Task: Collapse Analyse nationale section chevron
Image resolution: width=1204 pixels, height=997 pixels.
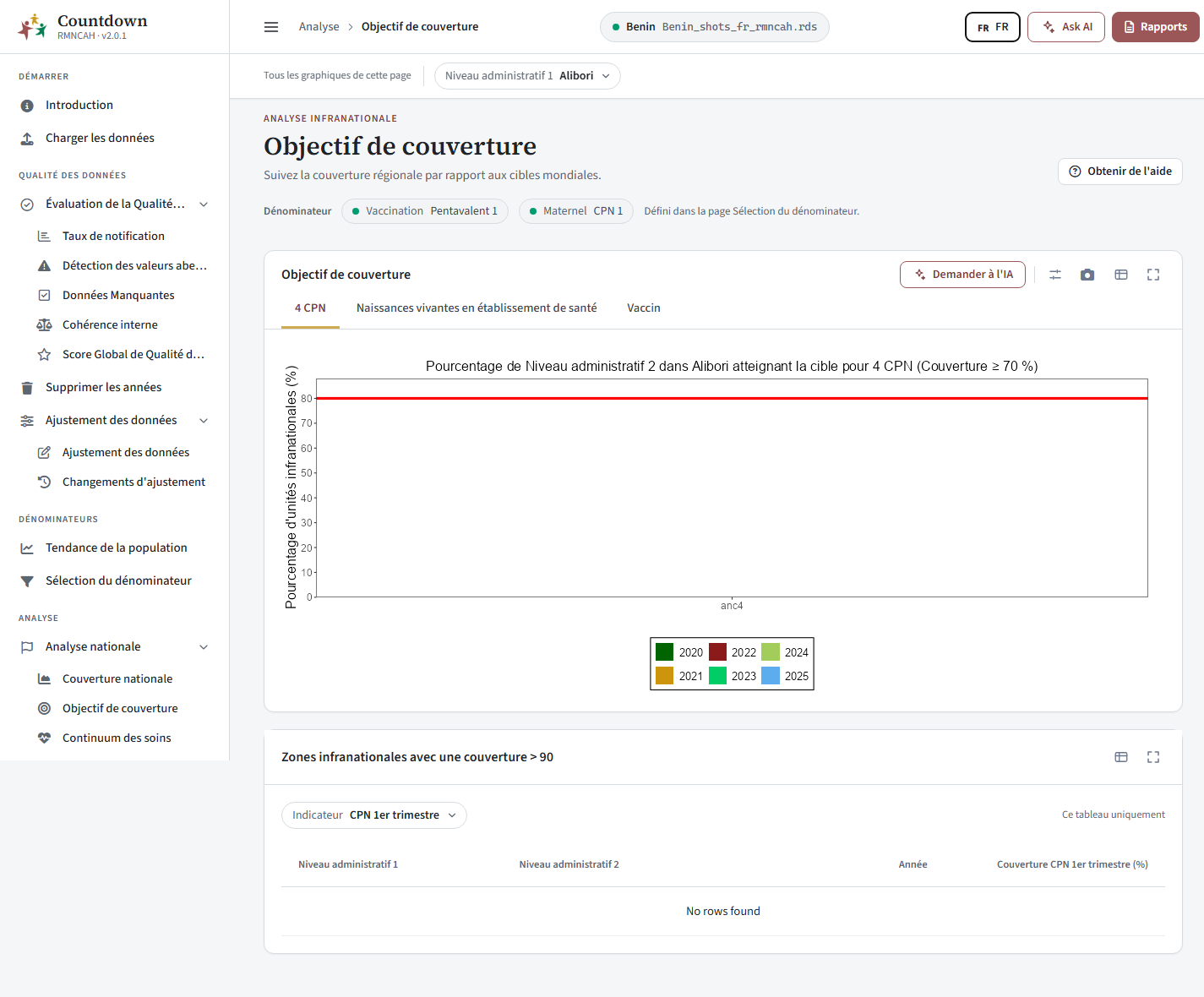Action: click(x=204, y=647)
